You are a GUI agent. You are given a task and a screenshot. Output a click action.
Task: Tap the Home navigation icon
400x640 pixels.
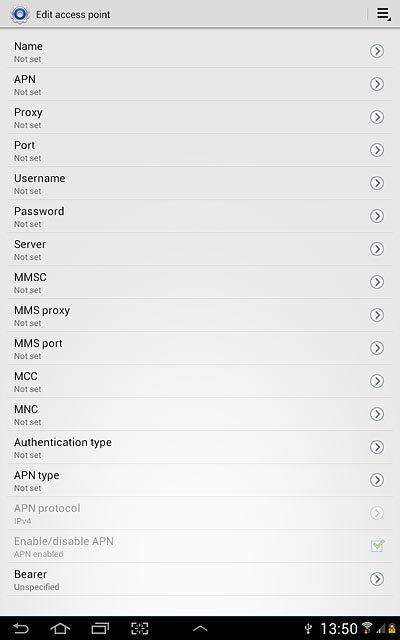pyautogui.click(x=60, y=628)
